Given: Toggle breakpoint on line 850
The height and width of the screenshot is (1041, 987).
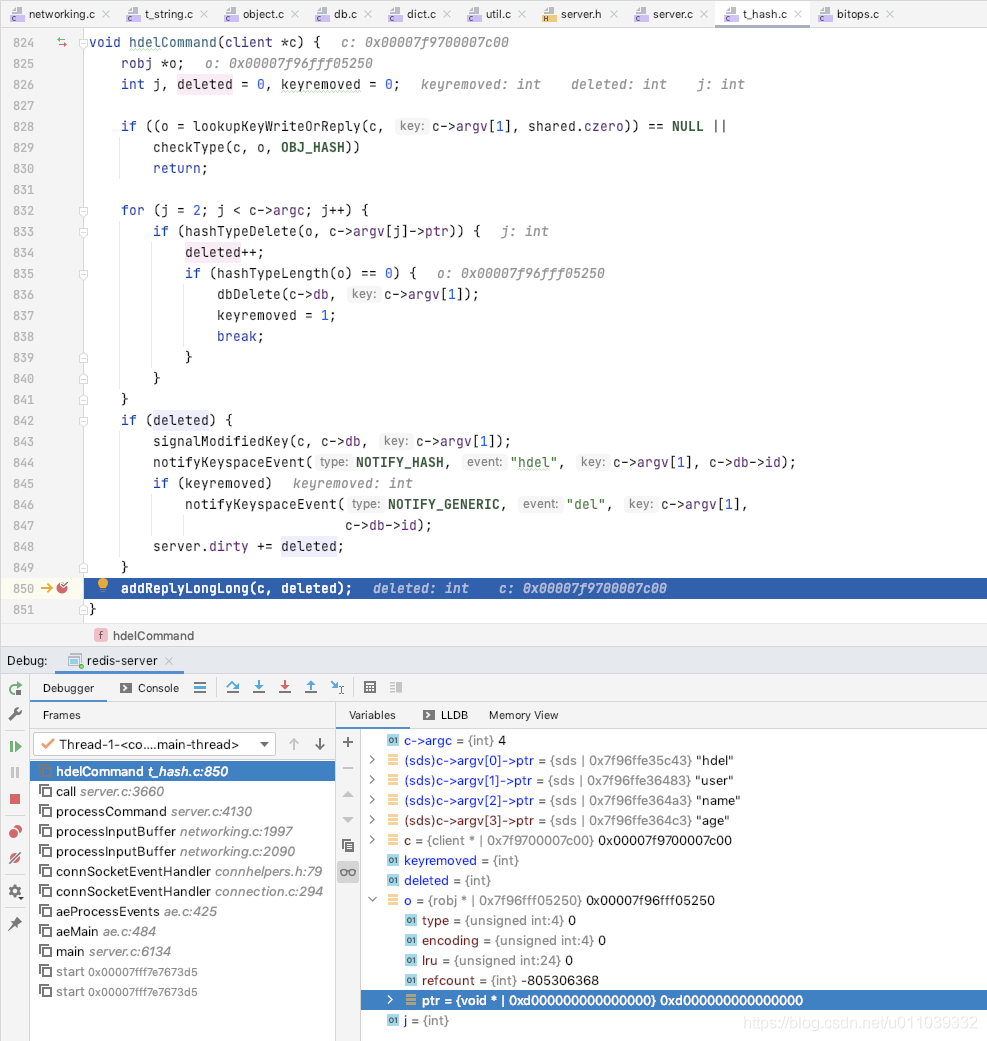Looking at the screenshot, I should pos(62,588).
